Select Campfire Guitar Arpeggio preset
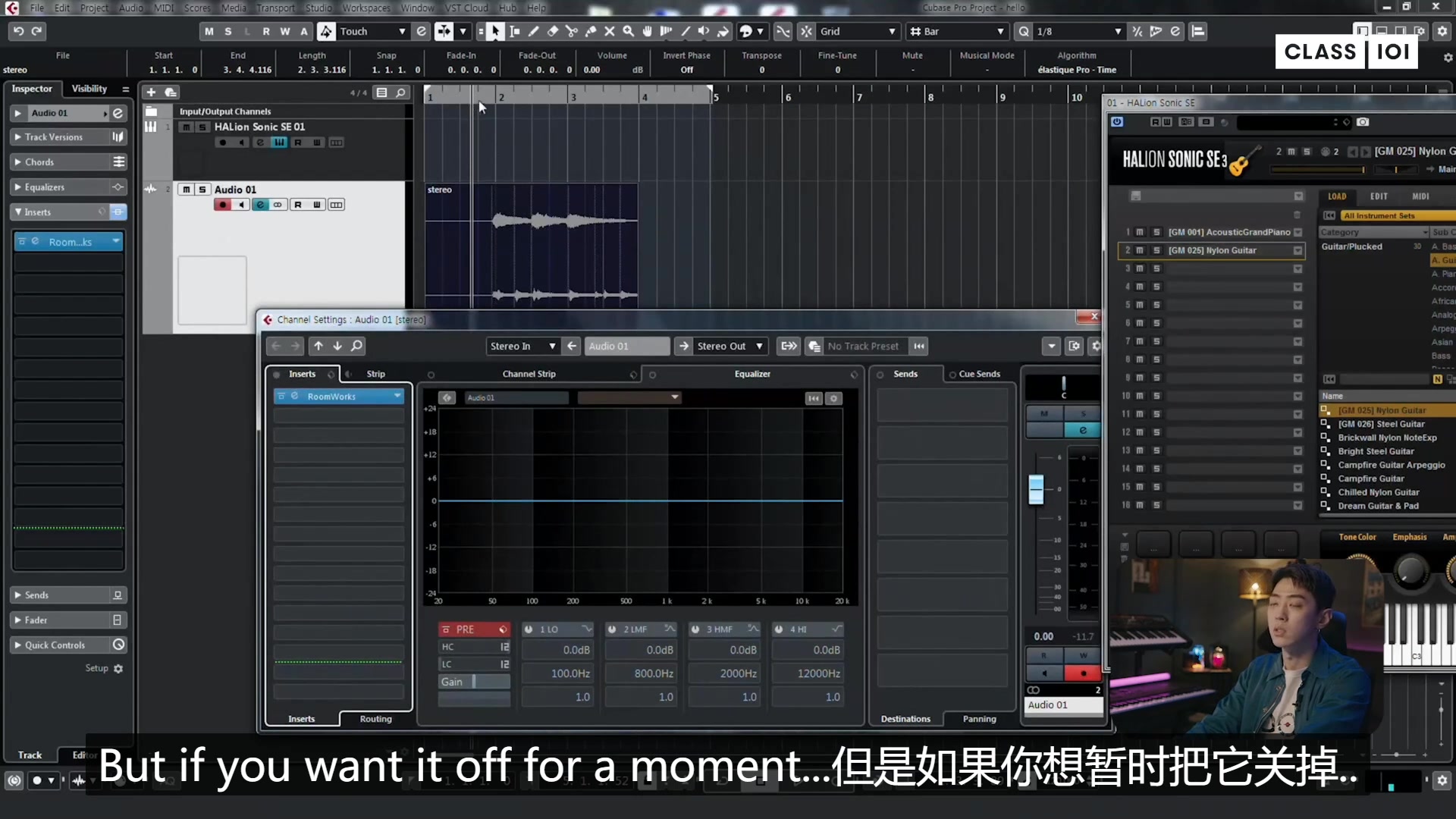Viewport: 1456px width, 819px height. (x=1392, y=465)
